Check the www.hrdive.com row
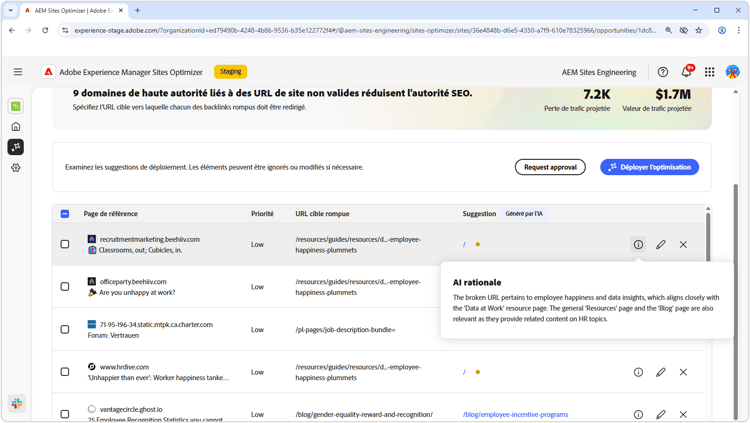The height and width of the screenshot is (423, 750). pyautogui.click(x=65, y=372)
